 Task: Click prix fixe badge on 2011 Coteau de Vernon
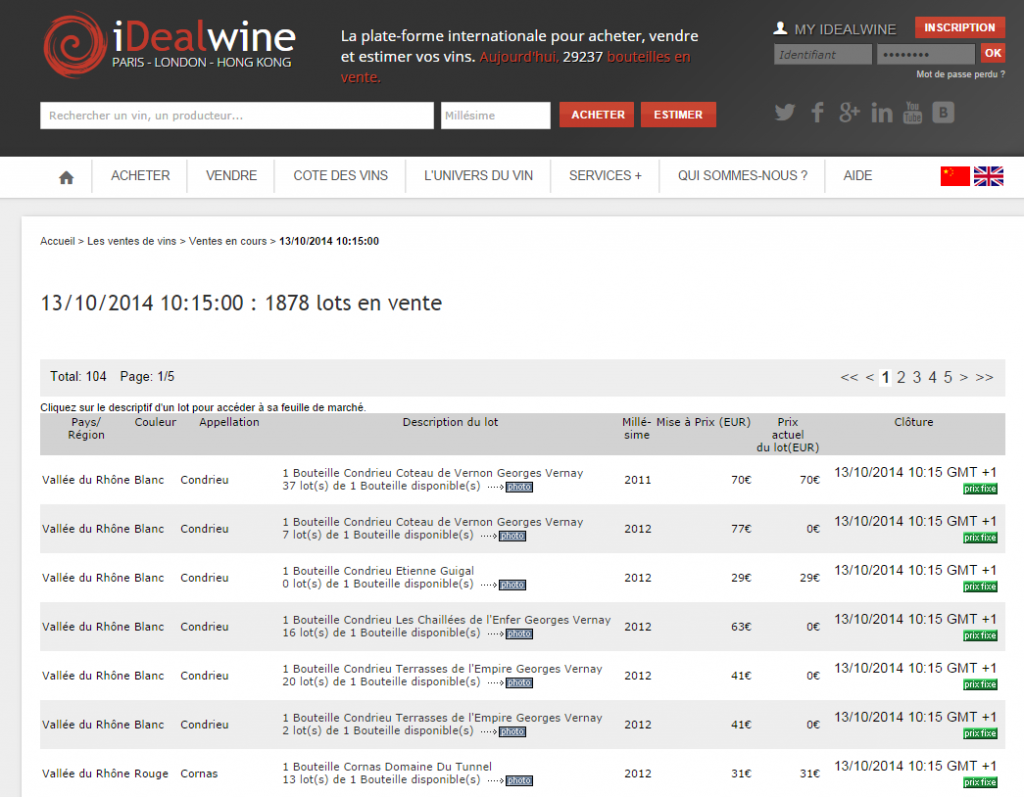[x=980, y=489]
